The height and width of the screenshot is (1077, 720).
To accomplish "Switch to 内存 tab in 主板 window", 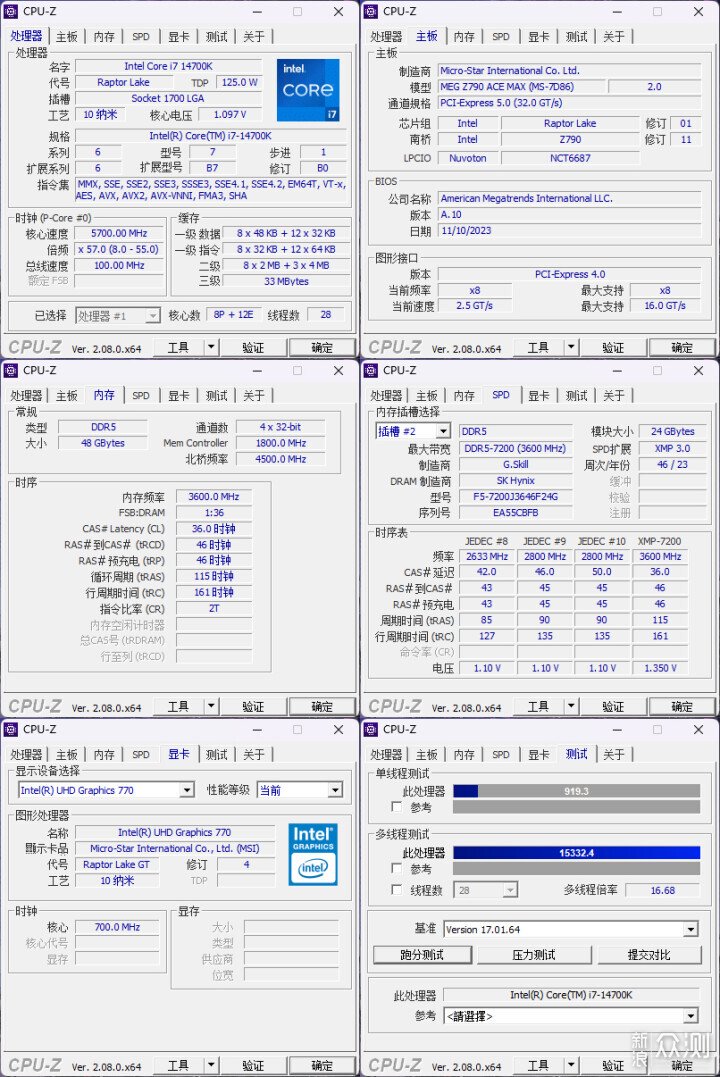I will pyautogui.click(x=464, y=36).
